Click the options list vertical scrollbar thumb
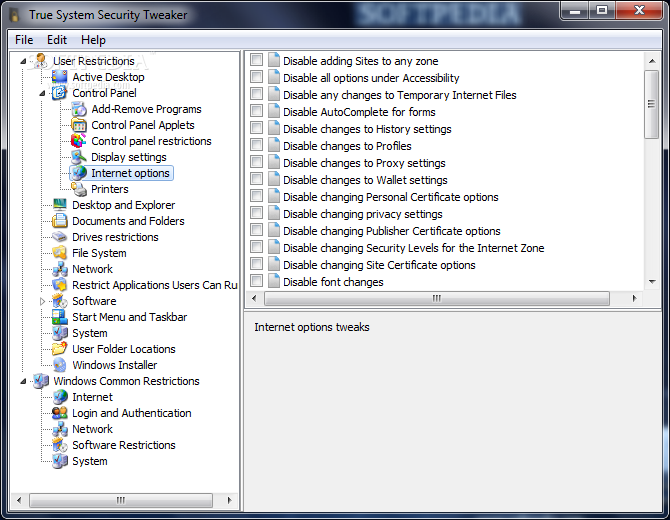 click(x=652, y=104)
